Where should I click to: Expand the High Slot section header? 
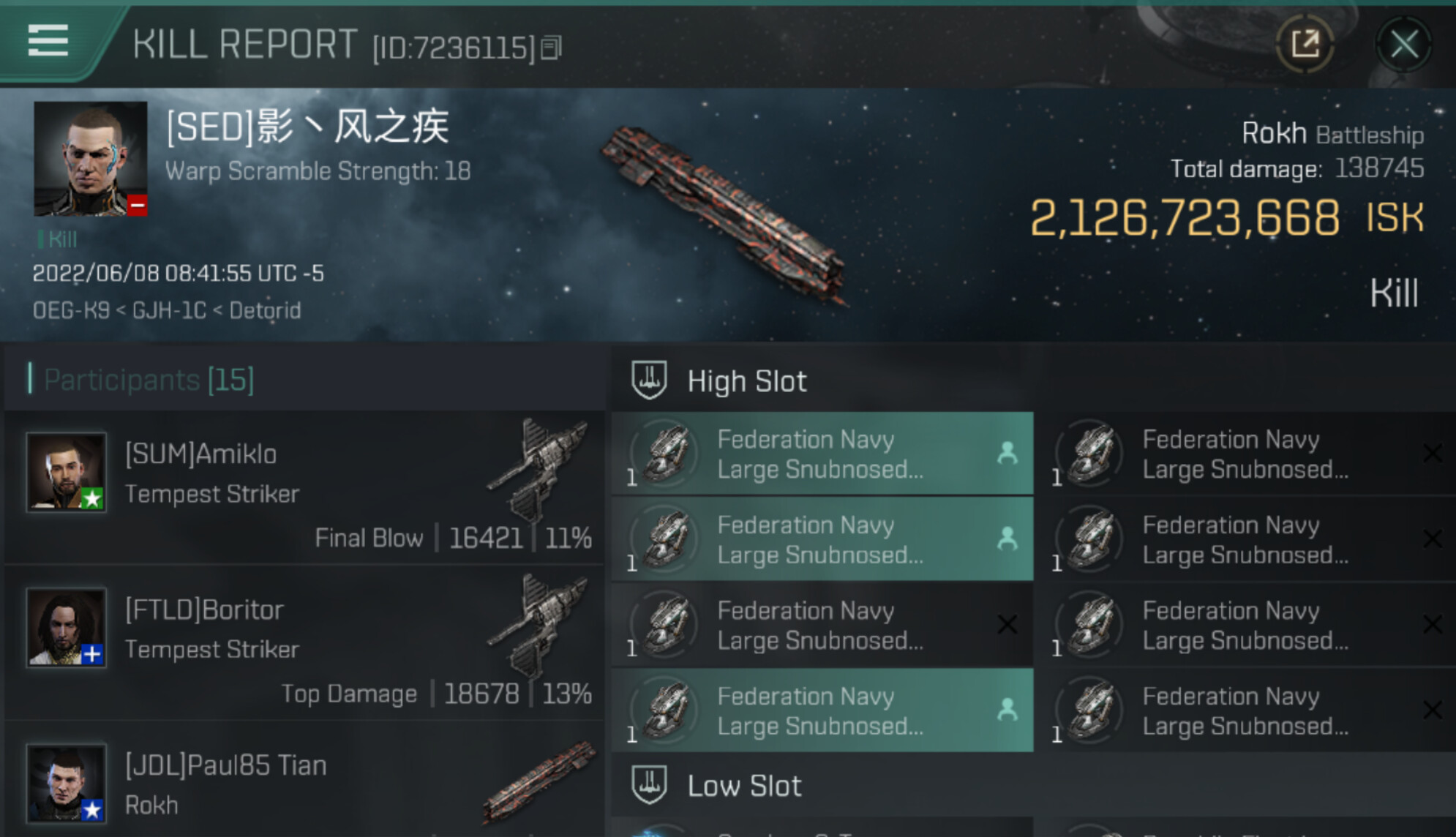tap(746, 381)
